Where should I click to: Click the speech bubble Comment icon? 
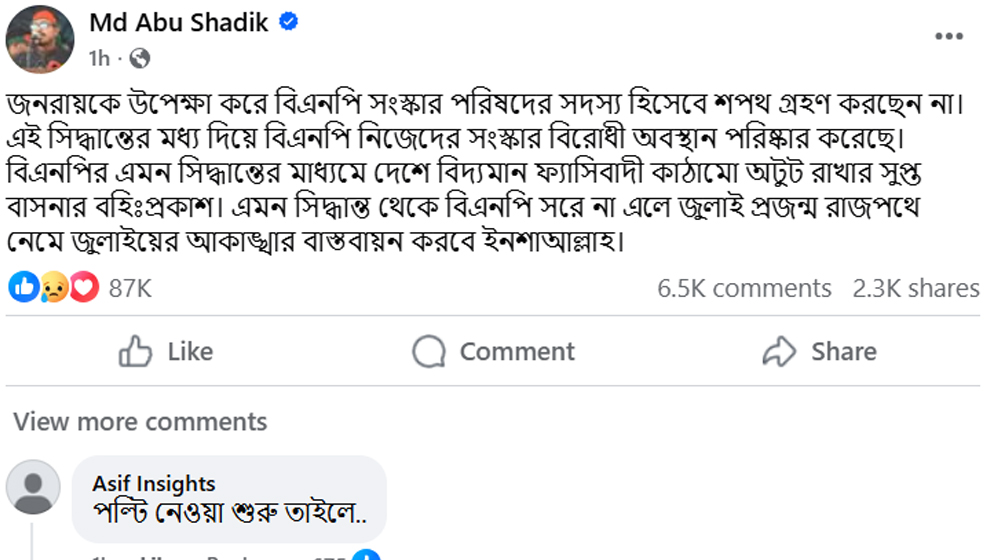(429, 351)
